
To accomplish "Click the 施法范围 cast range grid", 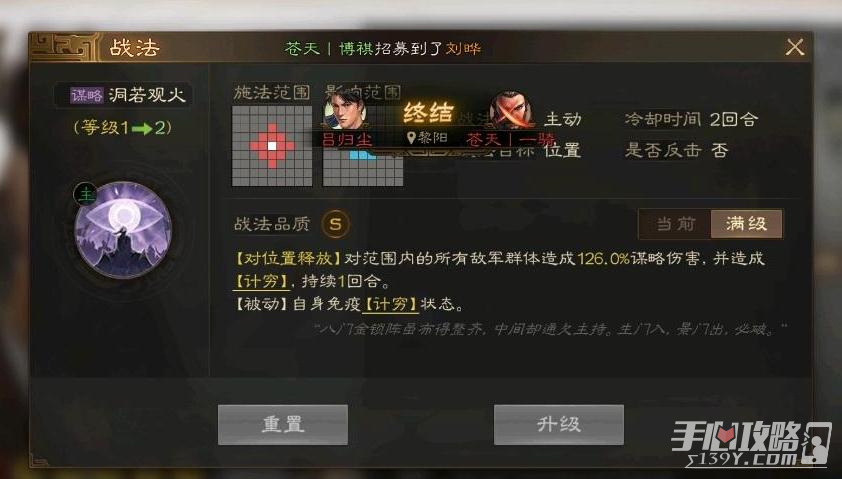I will pyautogui.click(x=272, y=146).
